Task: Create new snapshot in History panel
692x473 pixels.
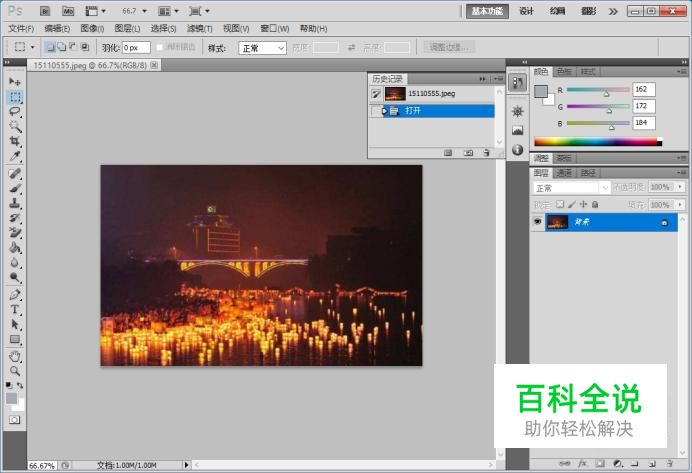Action: pyautogui.click(x=468, y=153)
